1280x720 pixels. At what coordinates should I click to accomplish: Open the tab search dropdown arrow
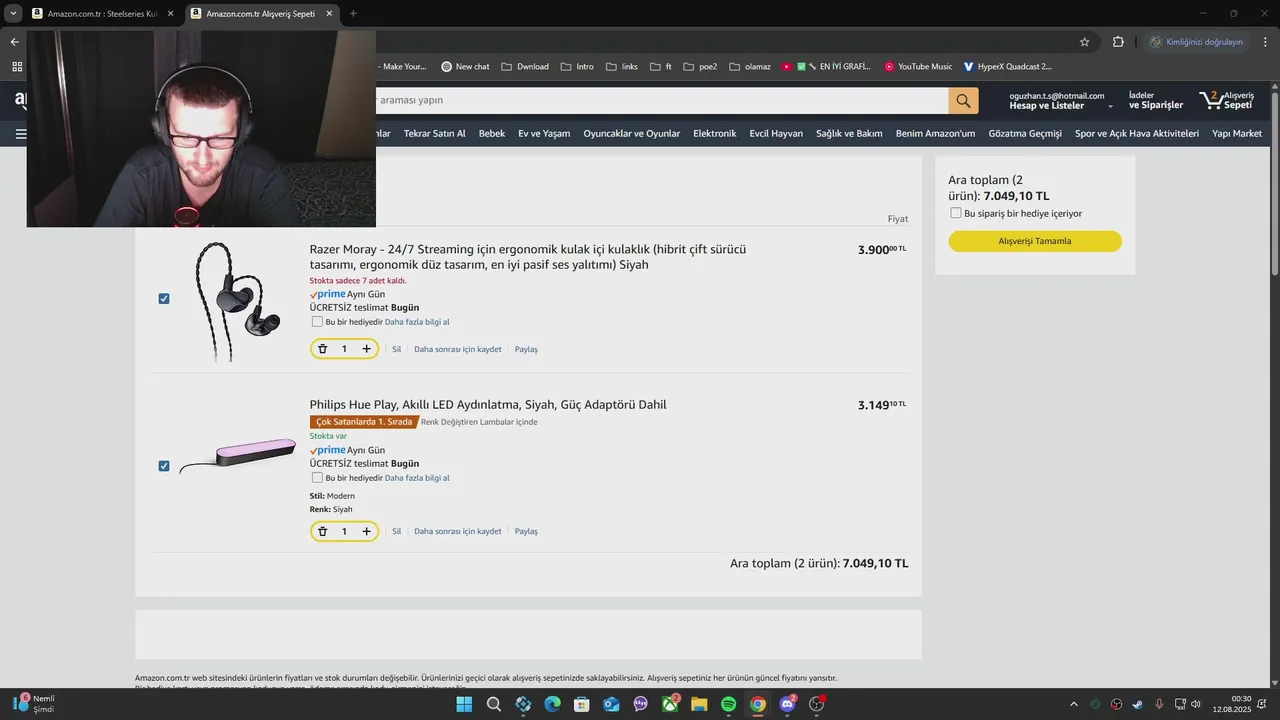[x=13, y=13]
